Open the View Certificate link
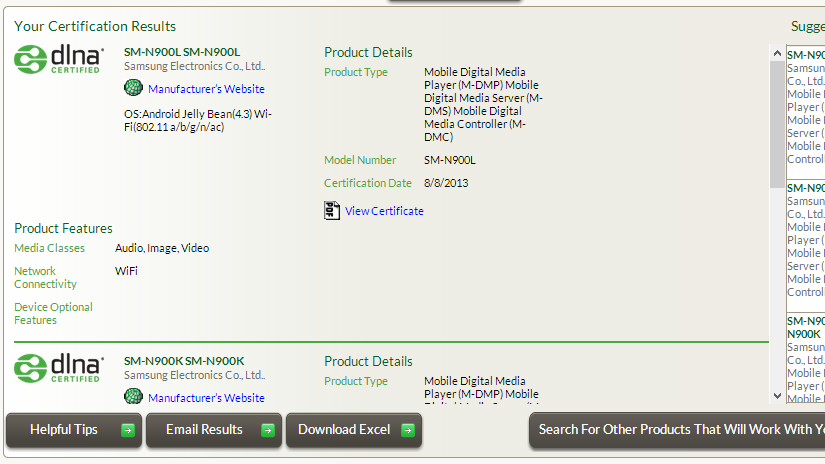This screenshot has width=825, height=464. pyautogui.click(x=384, y=211)
